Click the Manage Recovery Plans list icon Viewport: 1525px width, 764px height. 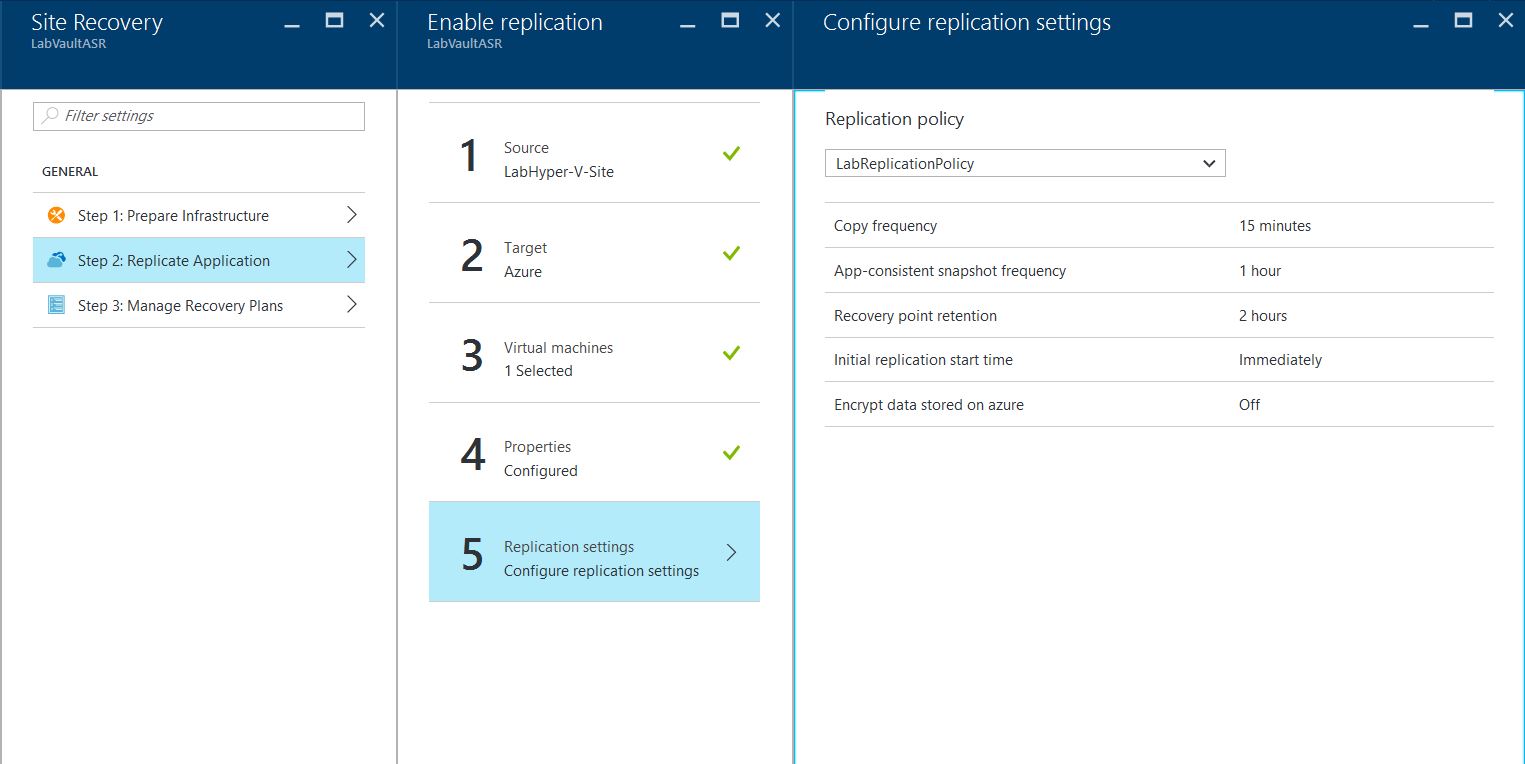tap(56, 306)
